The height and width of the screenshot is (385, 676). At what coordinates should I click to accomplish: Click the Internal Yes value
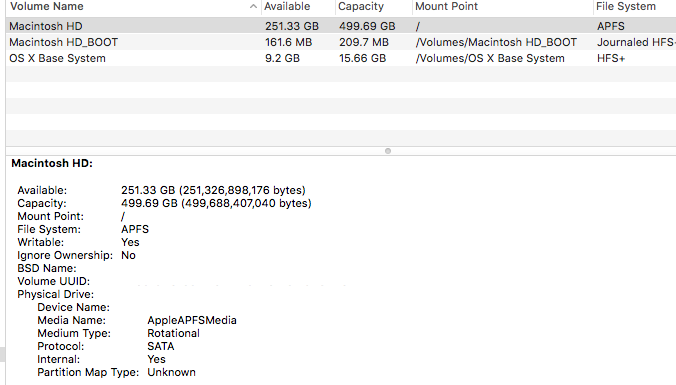coord(156,359)
